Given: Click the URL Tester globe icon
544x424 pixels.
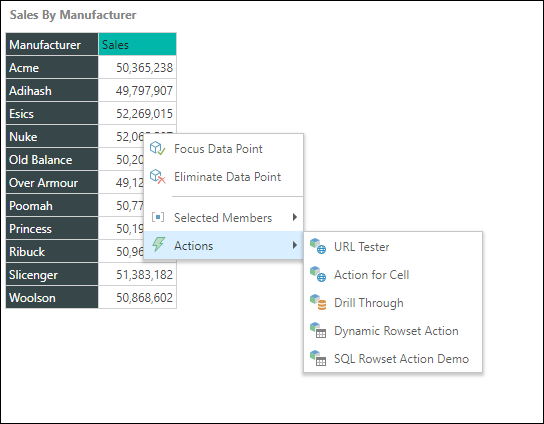Looking at the screenshot, I should pyautogui.click(x=318, y=246).
